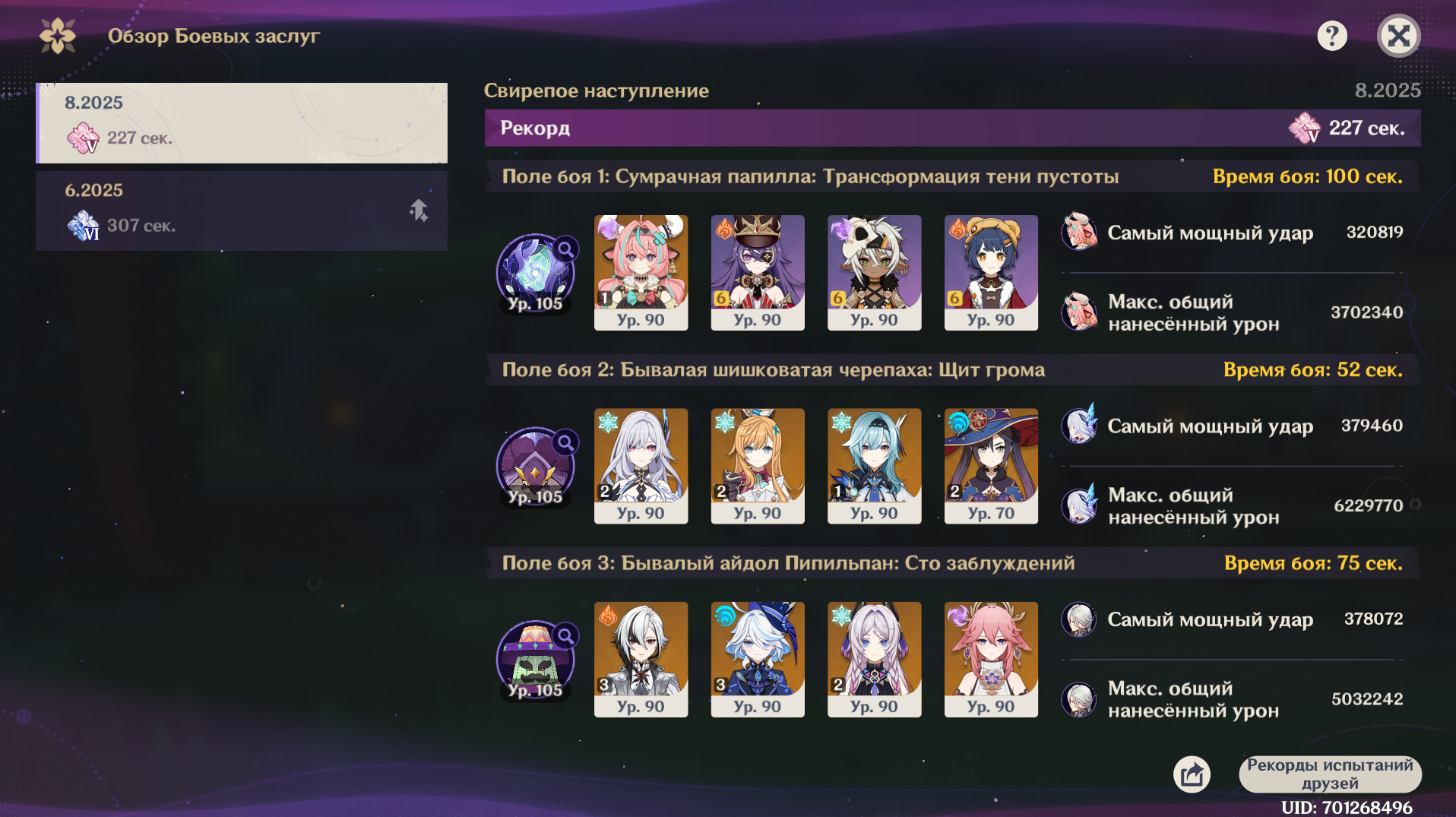1456x817 pixels.
Task: Select the pink fox-eared Electro character
Action: 991,659
